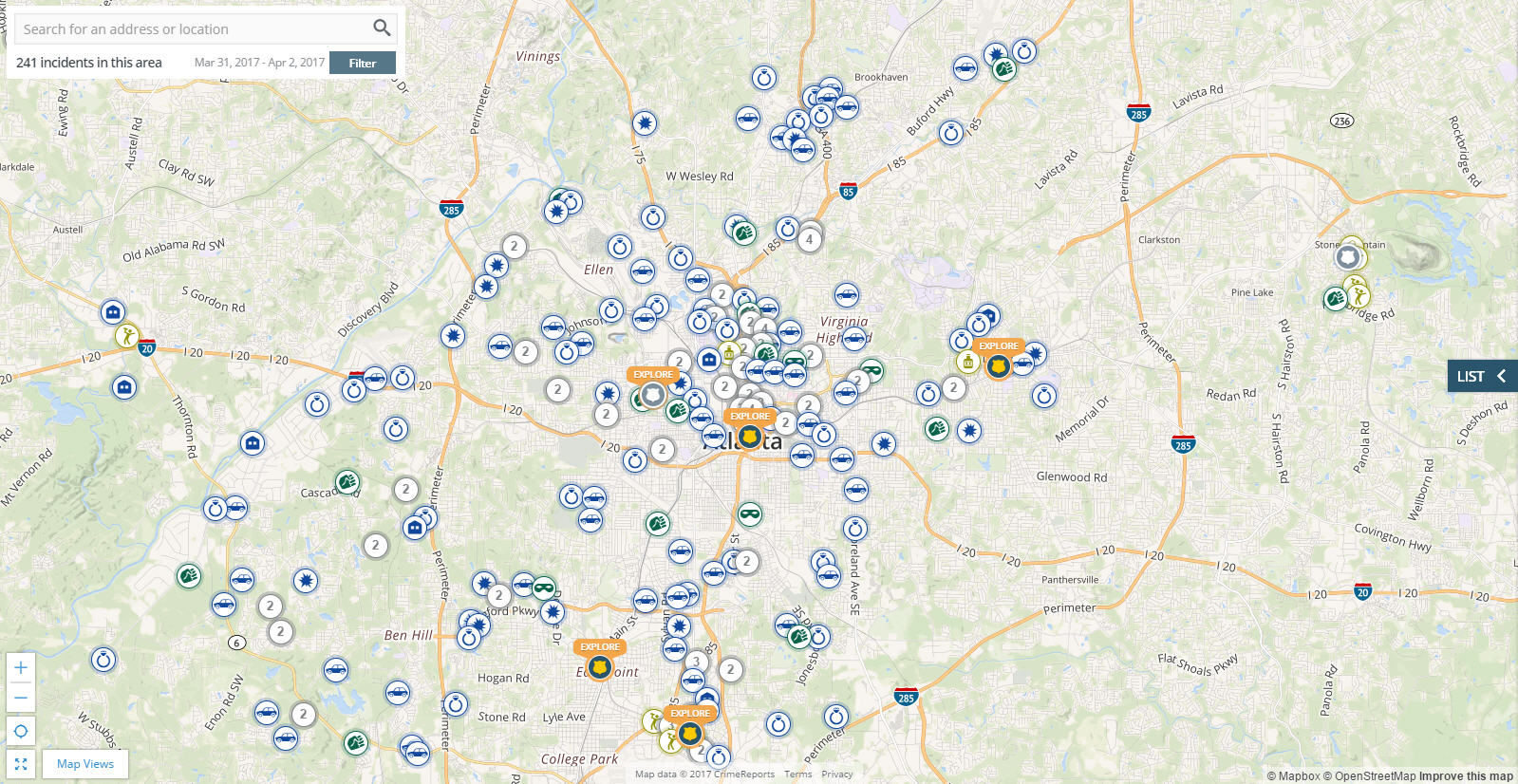Click the locate-me crosshair icon
The width and height of the screenshot is (1518, 784).
[21, 731]
